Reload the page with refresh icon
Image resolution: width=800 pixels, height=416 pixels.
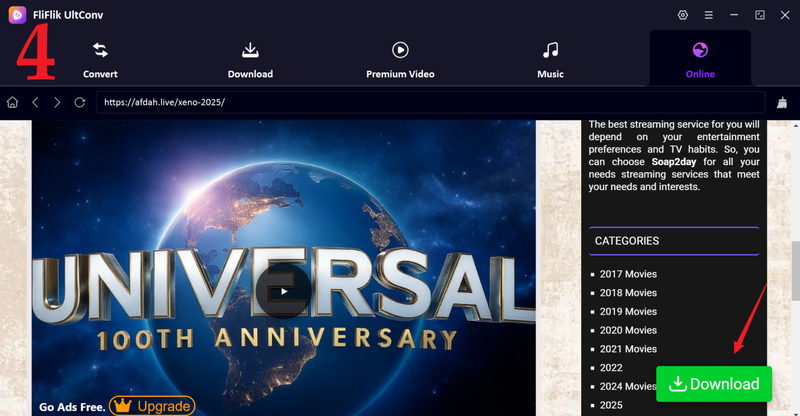point(80,102)
